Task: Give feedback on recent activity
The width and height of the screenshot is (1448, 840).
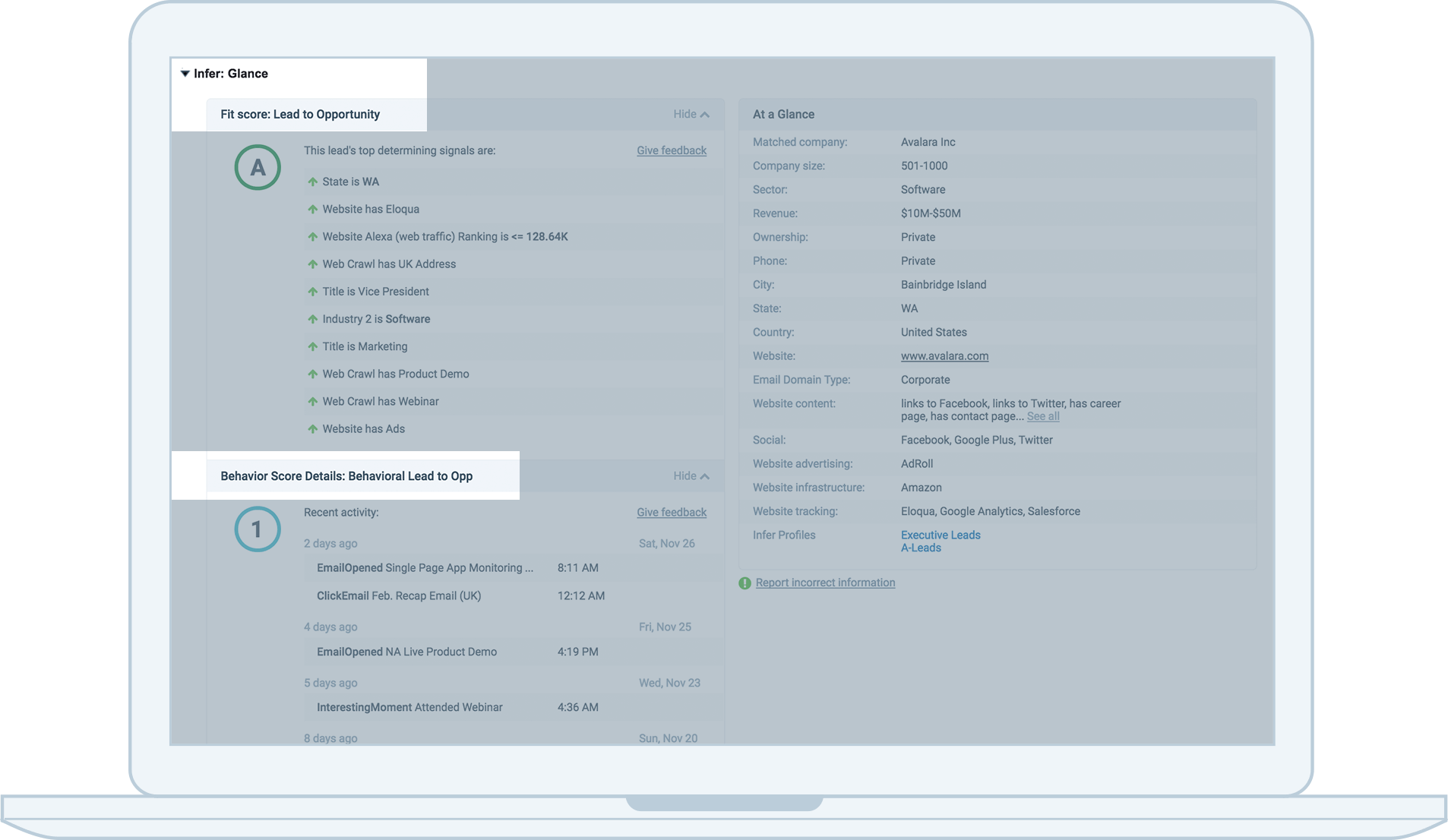Action: coord(672,513)
